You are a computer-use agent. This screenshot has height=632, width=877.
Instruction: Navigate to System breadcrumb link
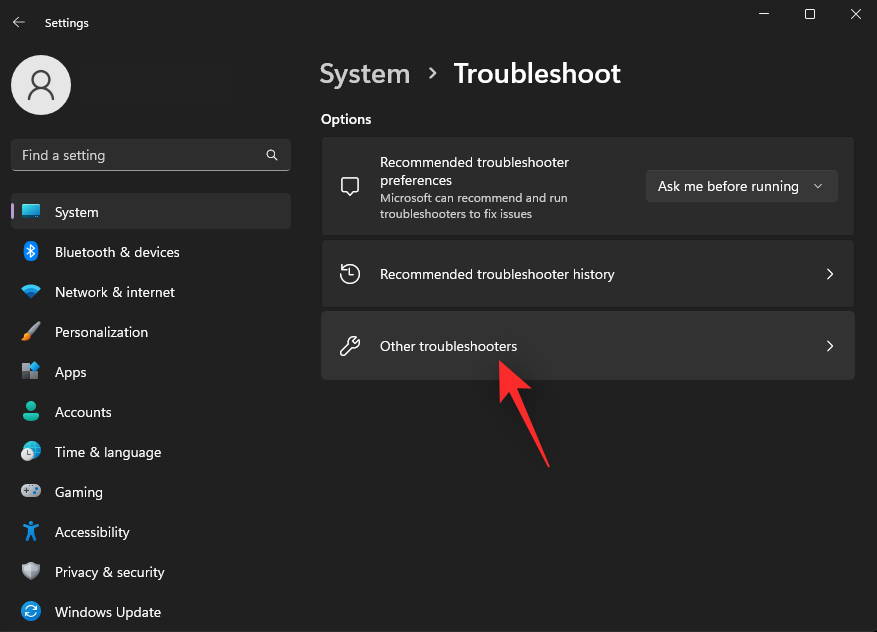coord(365,74)
